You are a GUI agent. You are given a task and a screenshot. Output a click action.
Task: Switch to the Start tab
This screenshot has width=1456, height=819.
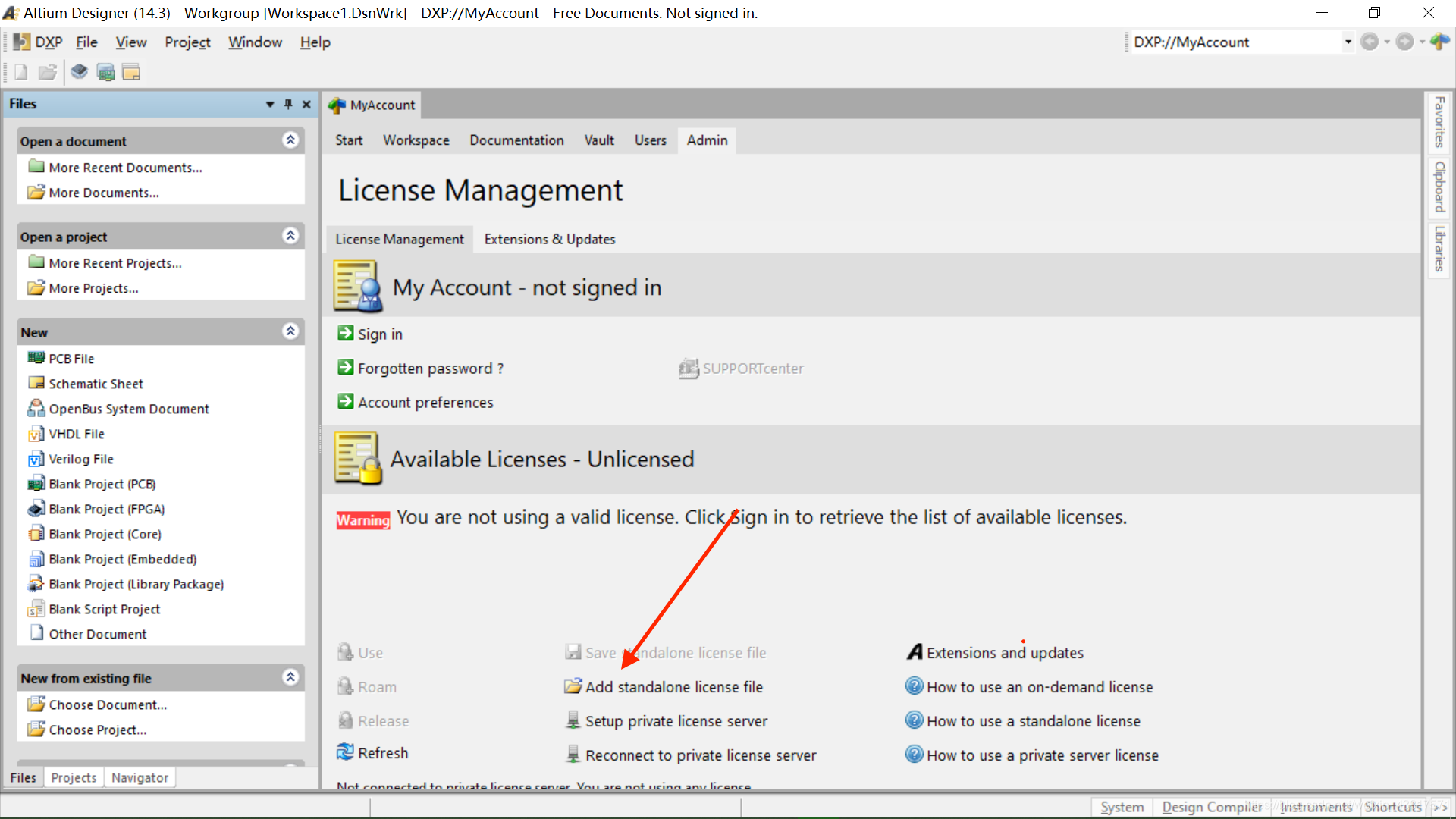[349, 140]
